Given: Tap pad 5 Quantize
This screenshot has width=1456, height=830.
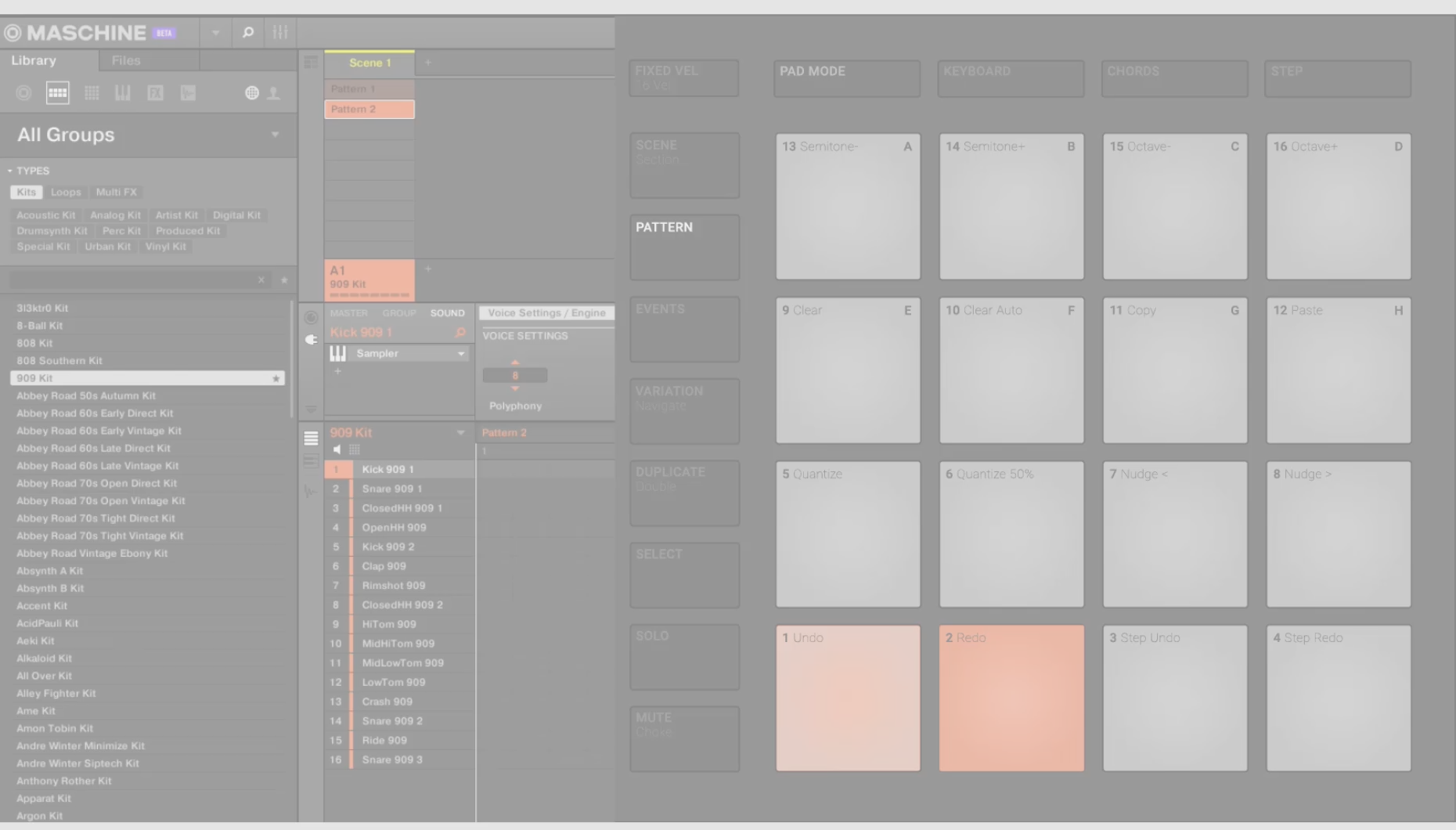Looking at the screenshot, I should point(848,534).
